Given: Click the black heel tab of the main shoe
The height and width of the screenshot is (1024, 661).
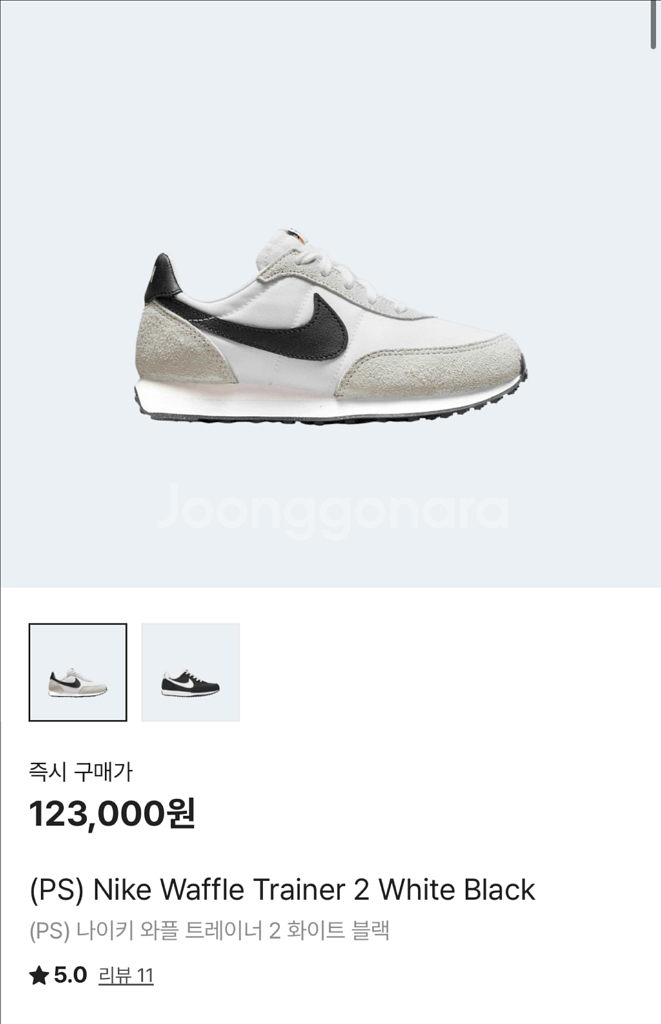Looking at the screenshot, I should coord(161,278).
